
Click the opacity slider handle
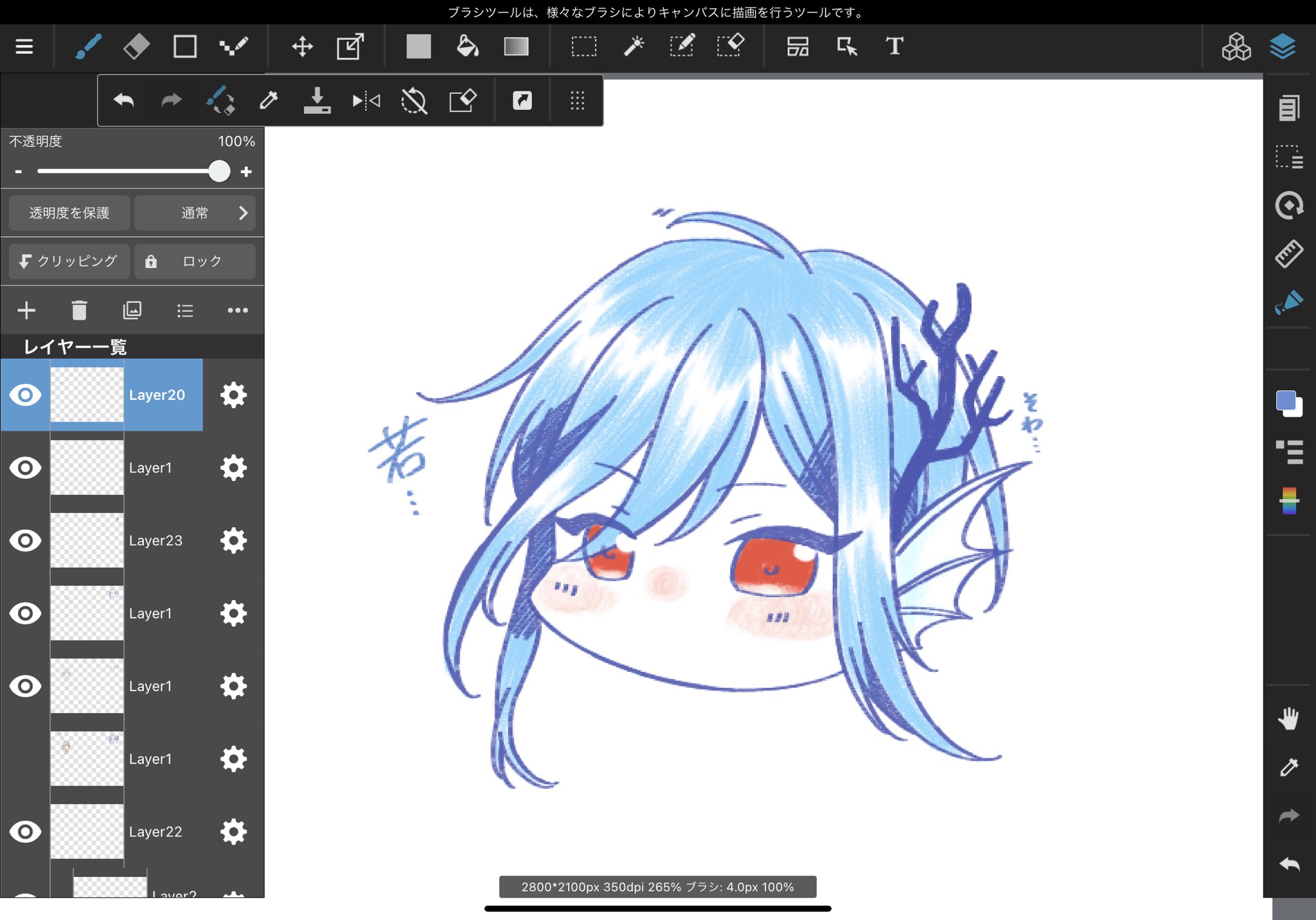(219, 171)
